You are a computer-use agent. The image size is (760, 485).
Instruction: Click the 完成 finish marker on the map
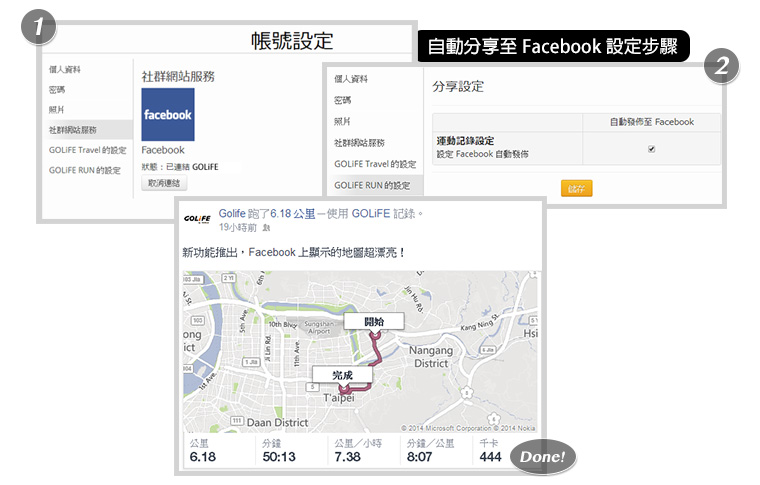[343, 376]
